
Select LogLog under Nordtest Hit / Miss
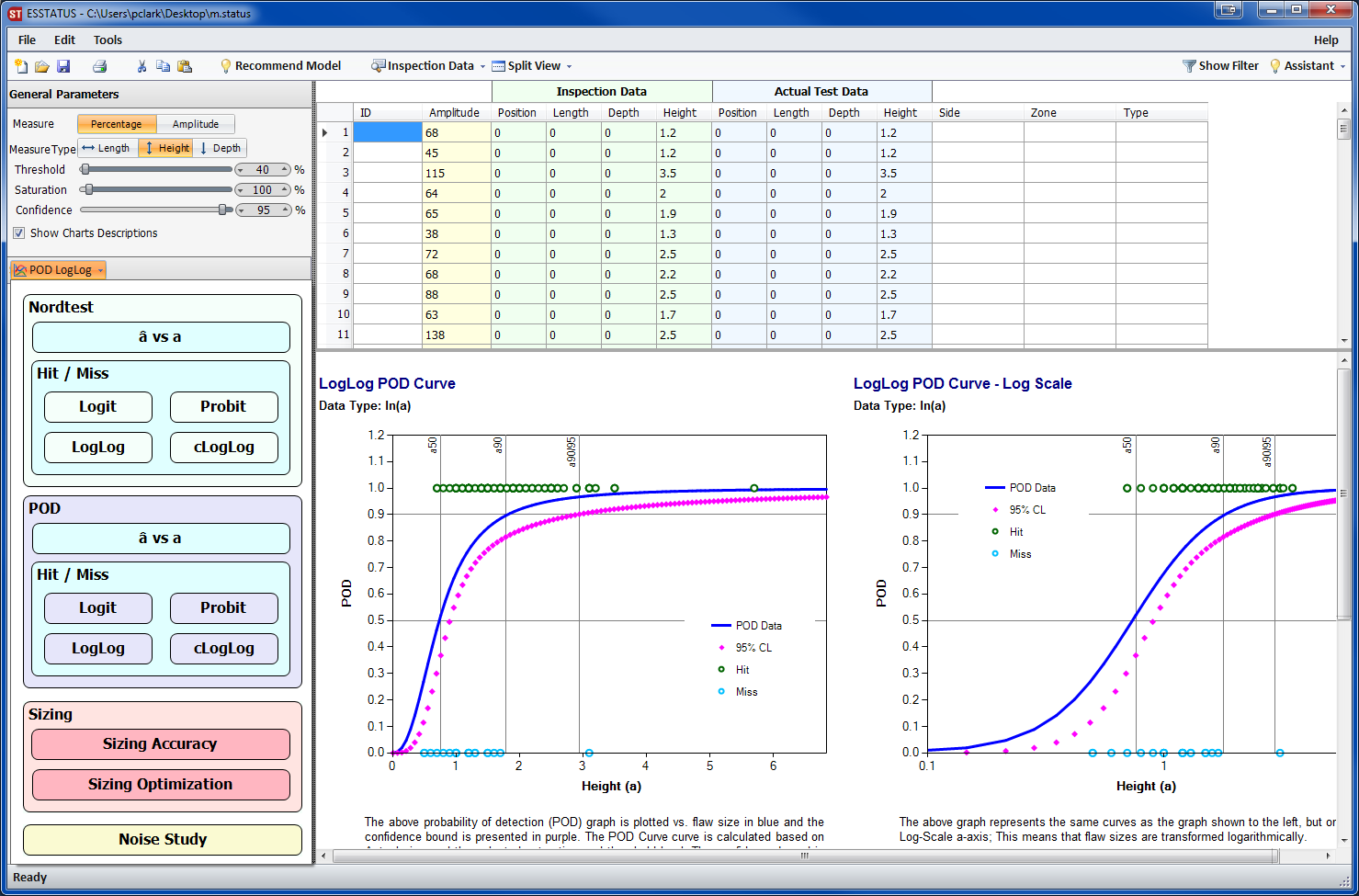98,448
